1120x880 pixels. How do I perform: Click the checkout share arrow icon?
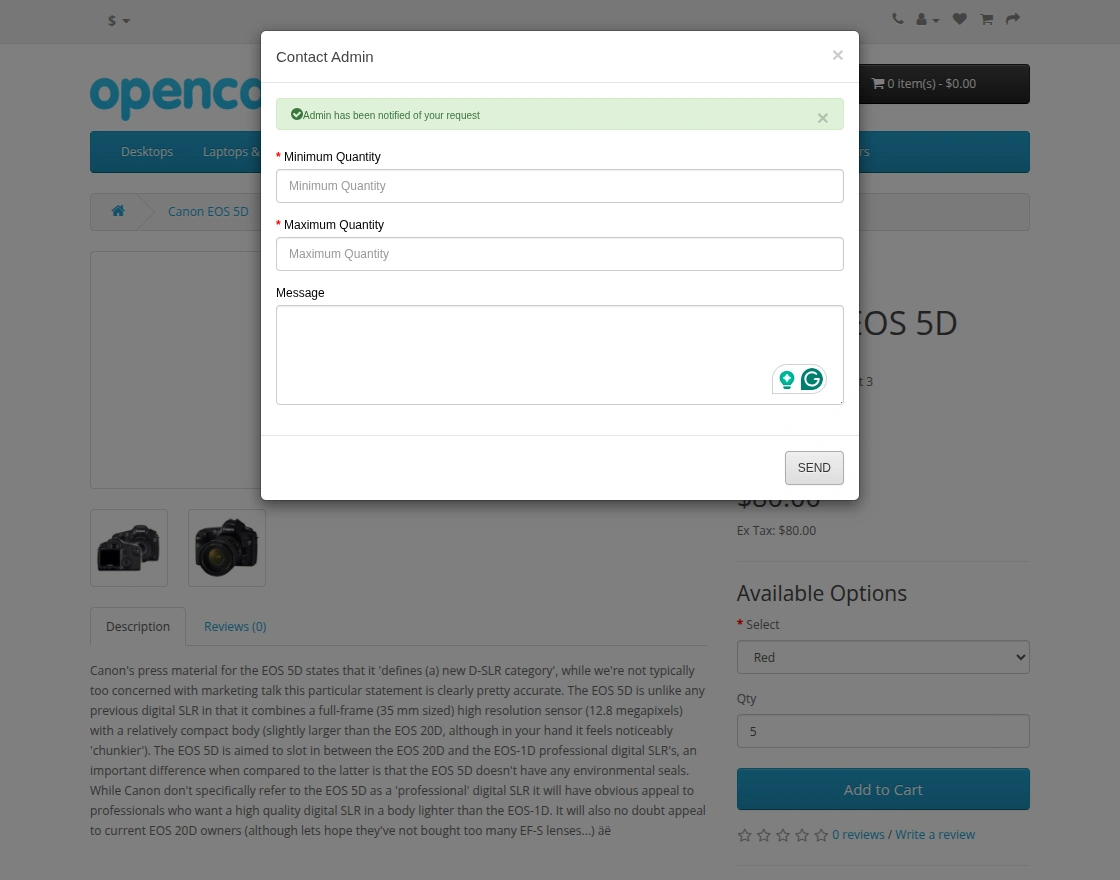click(x=1013, y=19)
